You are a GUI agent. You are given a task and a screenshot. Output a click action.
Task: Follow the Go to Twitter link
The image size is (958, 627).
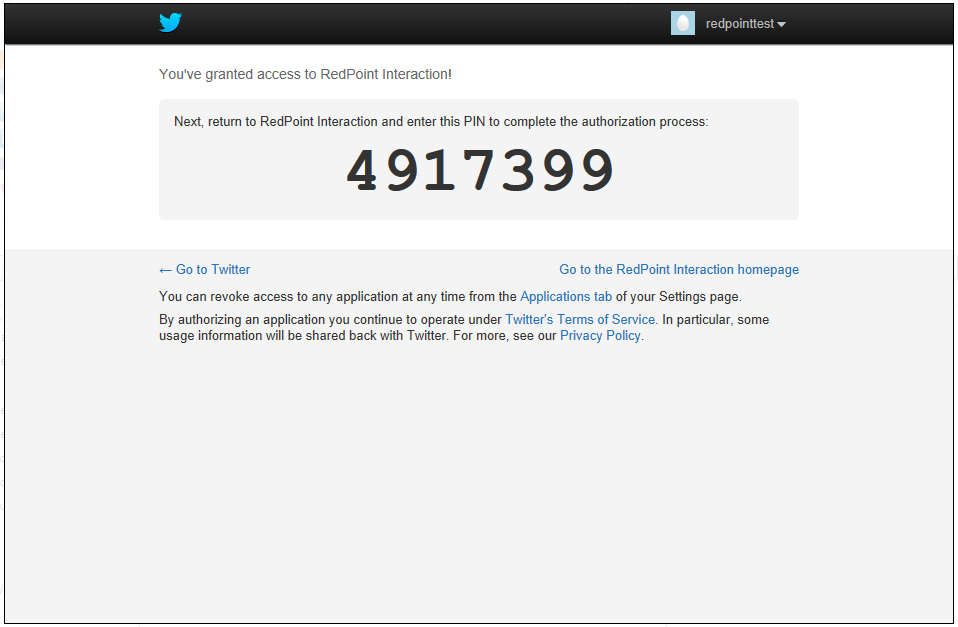tap(212, 270)
